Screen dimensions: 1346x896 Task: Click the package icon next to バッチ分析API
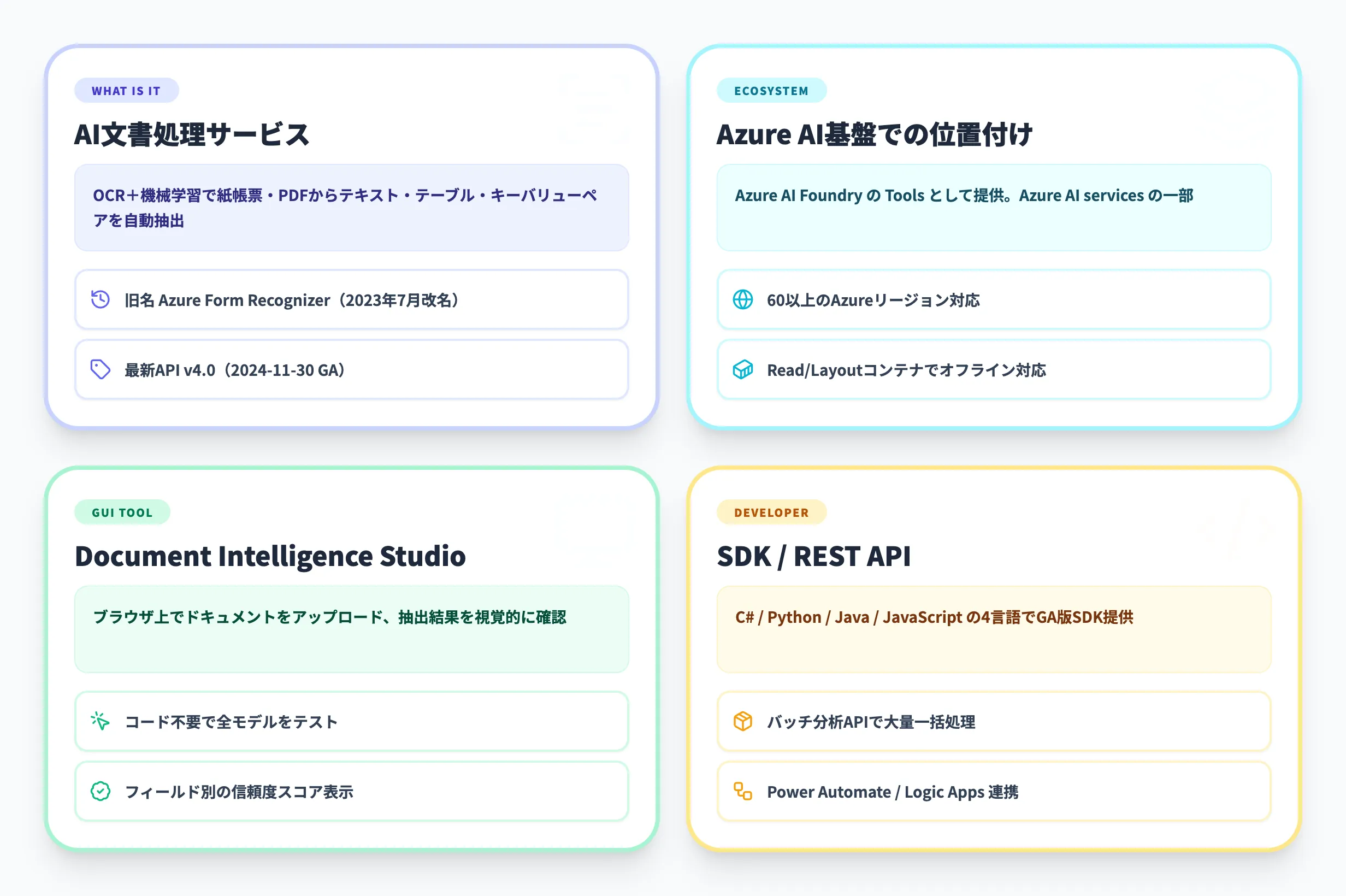[743, 721]
